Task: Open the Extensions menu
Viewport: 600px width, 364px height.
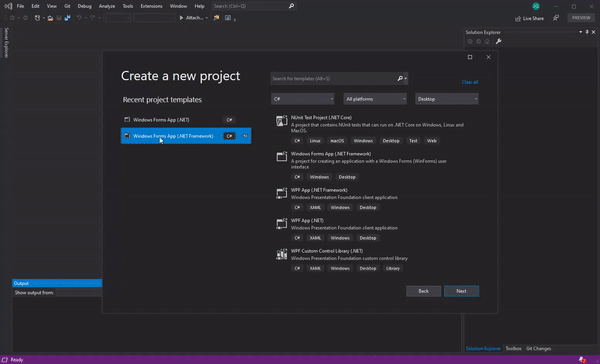Action: [151, 6]
